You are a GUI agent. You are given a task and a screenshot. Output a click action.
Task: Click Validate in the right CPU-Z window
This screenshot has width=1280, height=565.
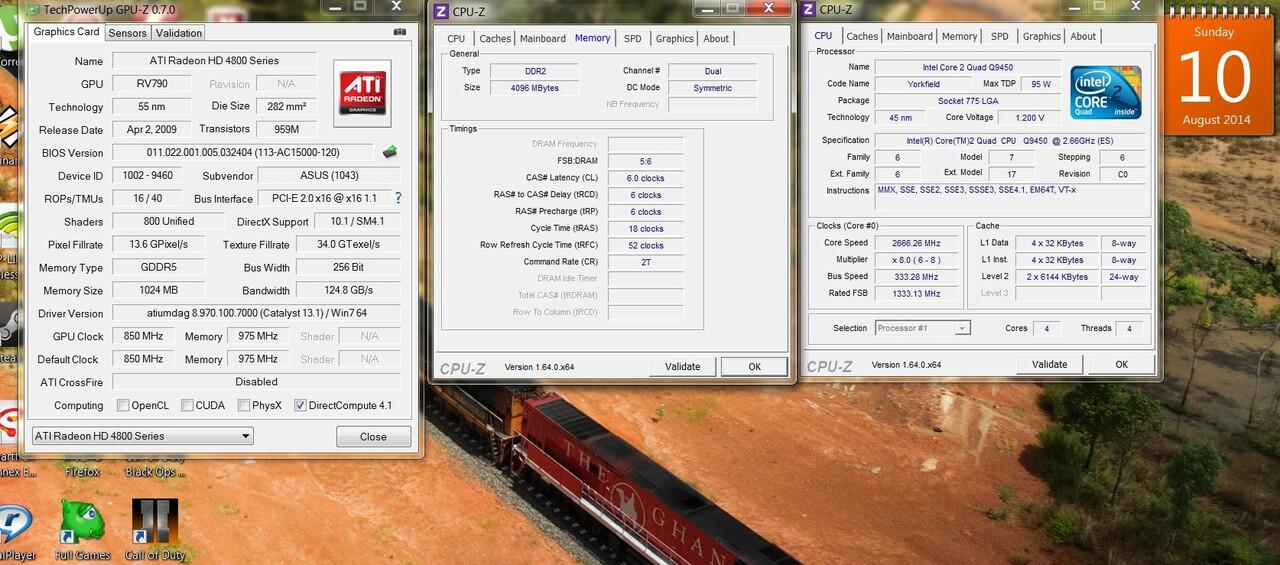click(1049, 364)
